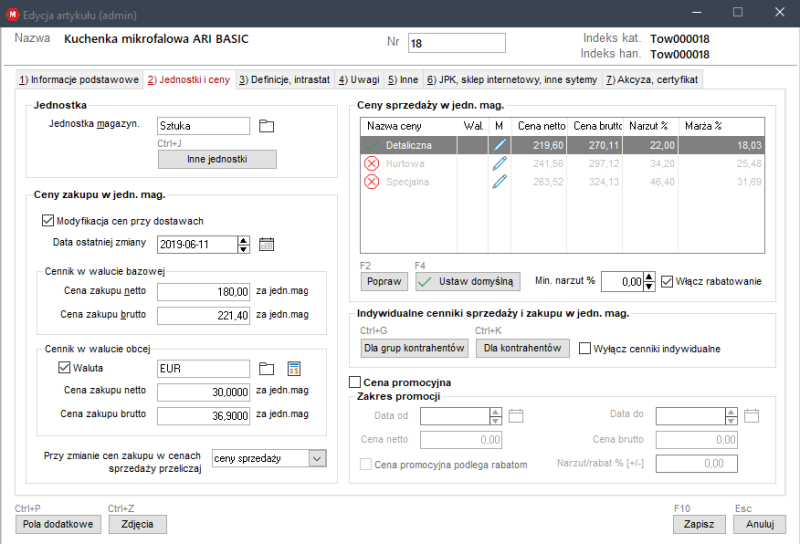800x544 pixels.
Task: Click pencil edit icon in Hurtowa row
Action: pos(499,163)
